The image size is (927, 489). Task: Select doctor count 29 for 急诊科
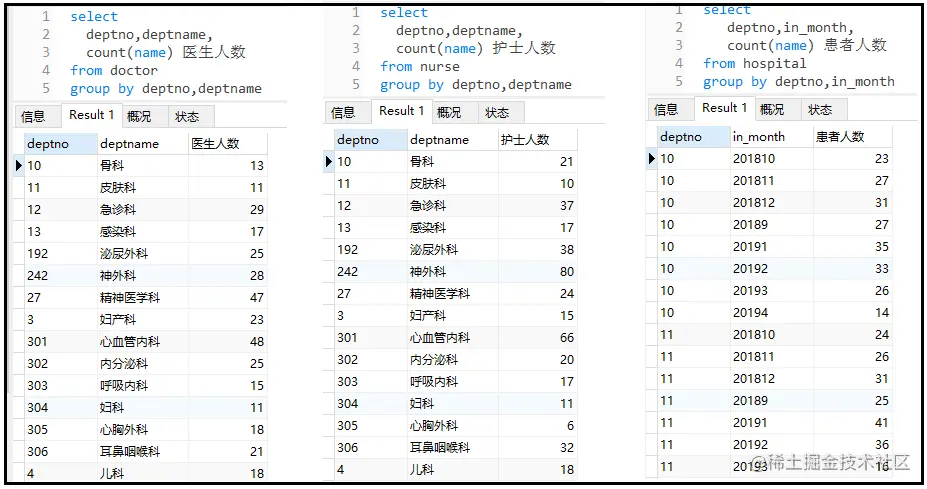point(228,209)
